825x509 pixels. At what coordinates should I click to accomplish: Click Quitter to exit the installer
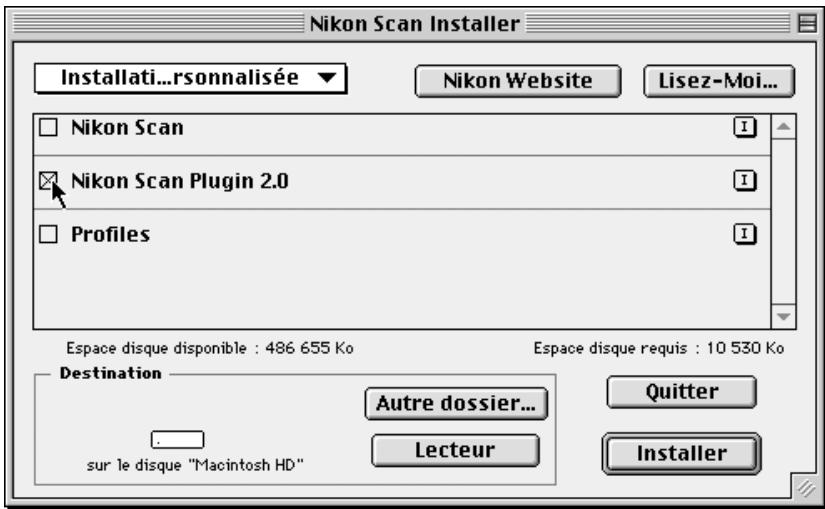pos(681,392)
